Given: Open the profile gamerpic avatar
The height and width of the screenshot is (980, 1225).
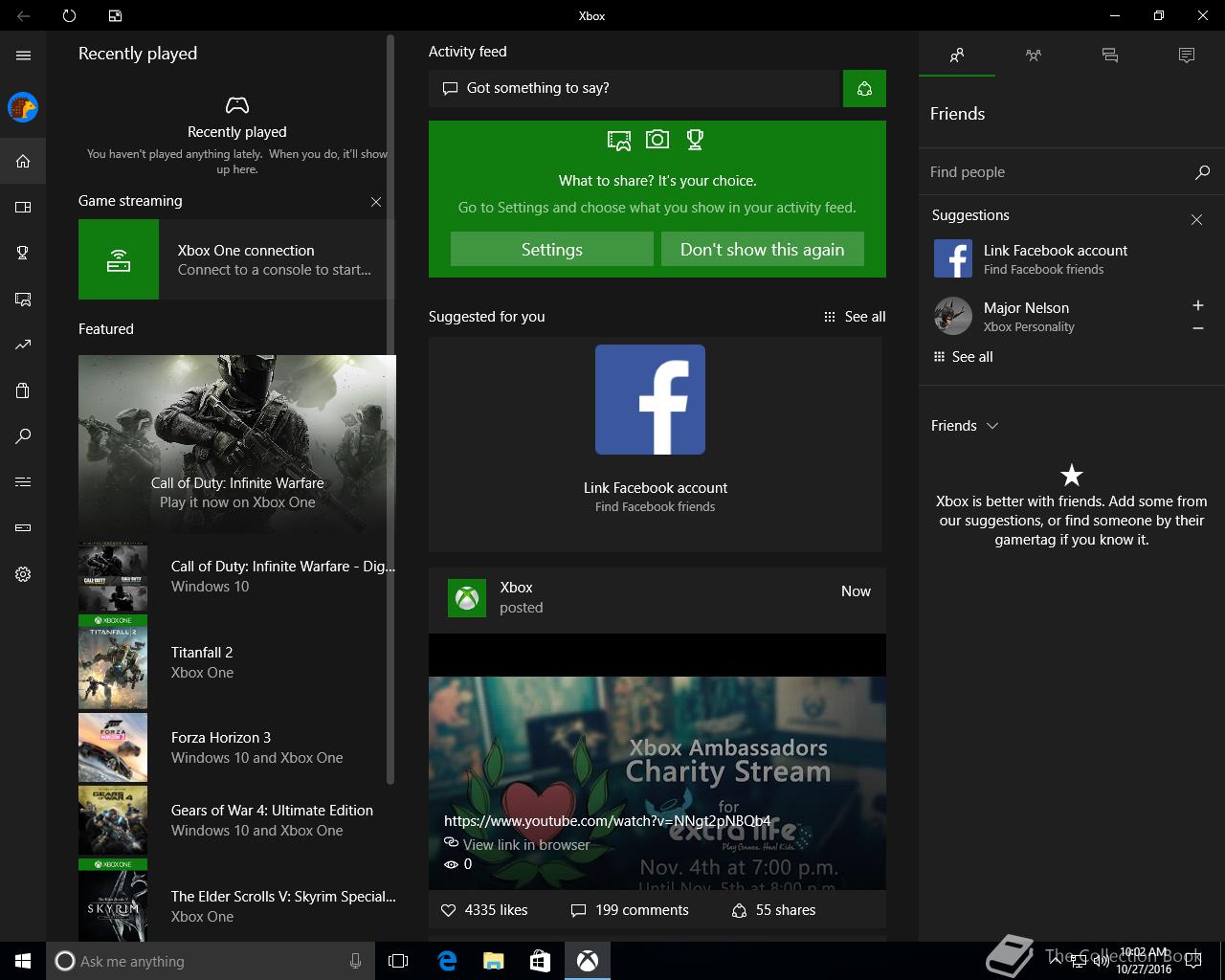Looking at the screenshot, I should [23, 107].
